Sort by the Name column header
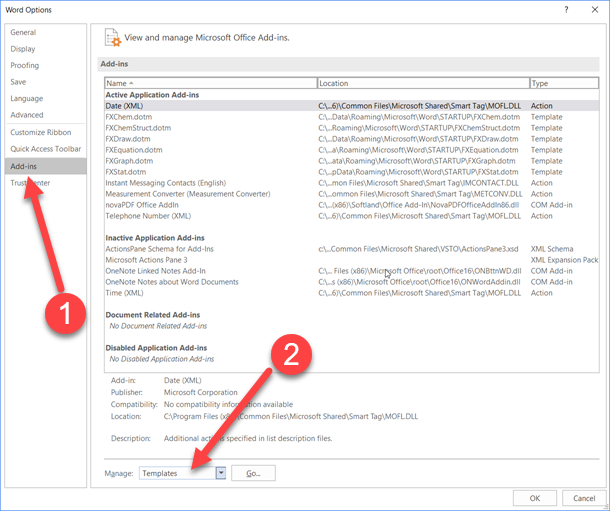The image size is (610, 511). pyautogui.click(x=211, y=83)
